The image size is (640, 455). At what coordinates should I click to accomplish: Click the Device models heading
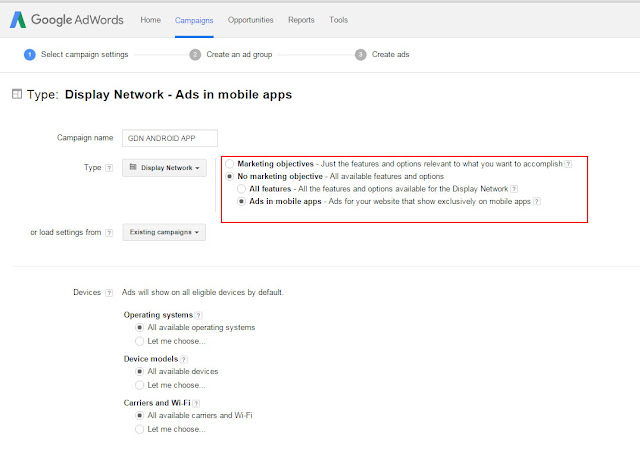(151, 359)
